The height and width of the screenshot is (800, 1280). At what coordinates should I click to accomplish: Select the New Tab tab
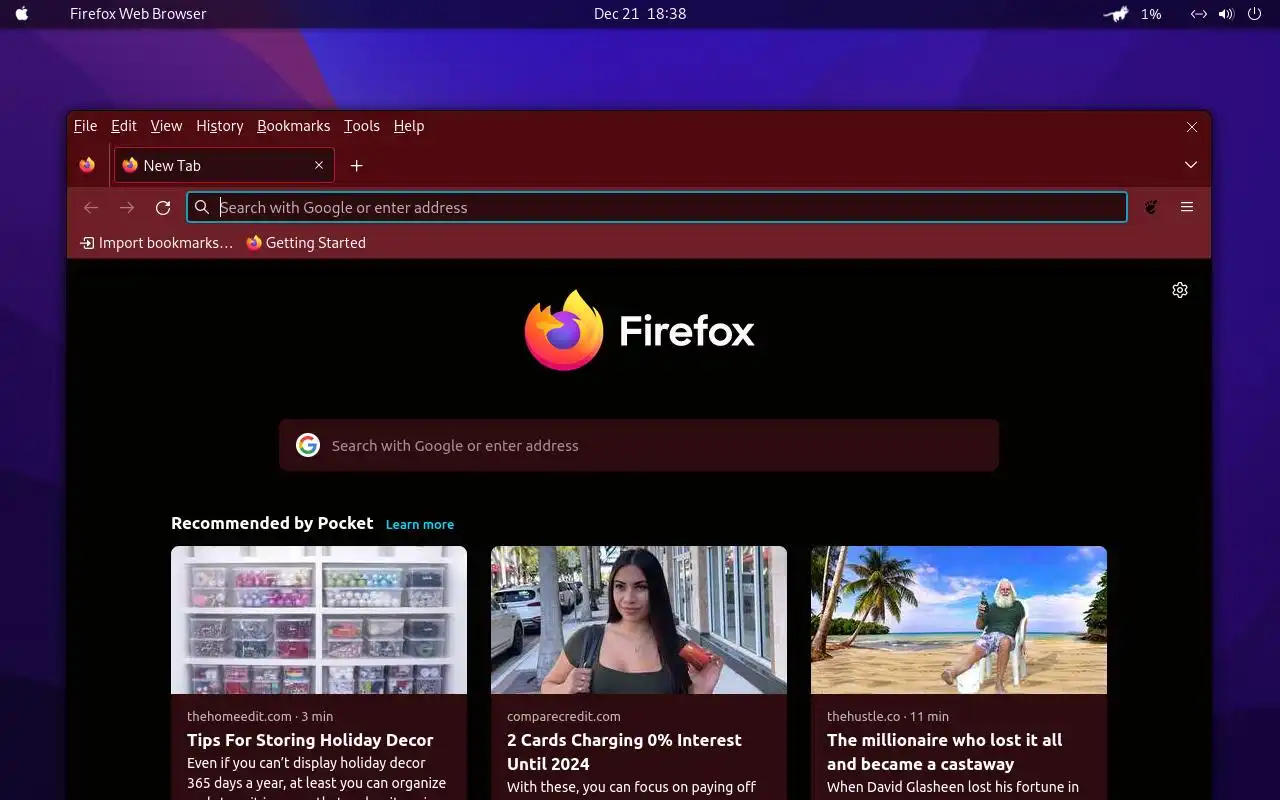point(224,165)
